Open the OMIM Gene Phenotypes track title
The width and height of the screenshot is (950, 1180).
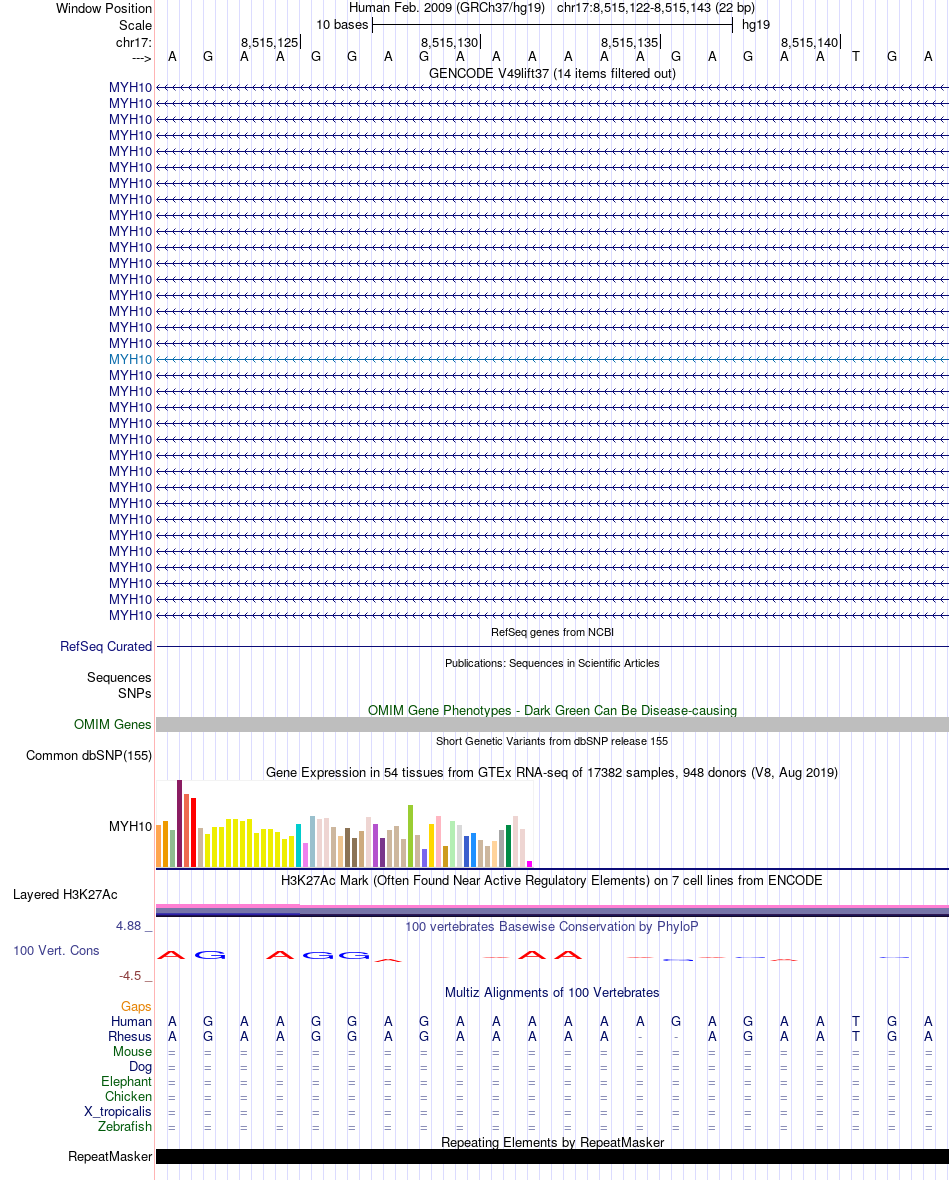552,710
